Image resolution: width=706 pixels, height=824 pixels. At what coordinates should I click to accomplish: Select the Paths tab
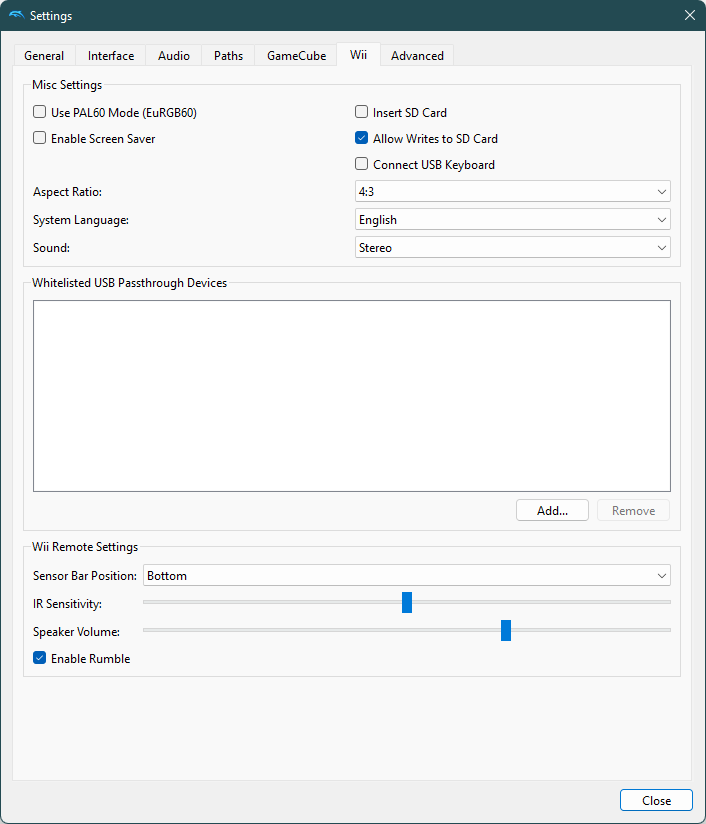228,56
